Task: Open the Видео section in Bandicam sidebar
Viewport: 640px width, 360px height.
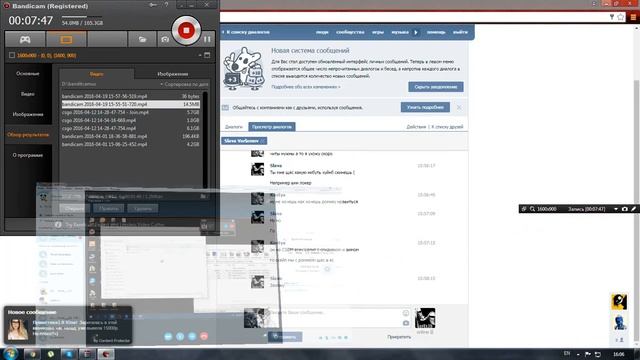Action: [x=28, y=94]
